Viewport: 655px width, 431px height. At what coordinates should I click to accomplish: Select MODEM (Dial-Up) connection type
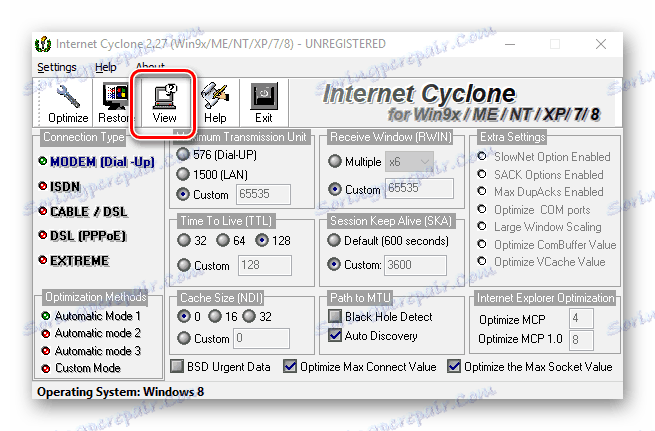coord(96,162)
